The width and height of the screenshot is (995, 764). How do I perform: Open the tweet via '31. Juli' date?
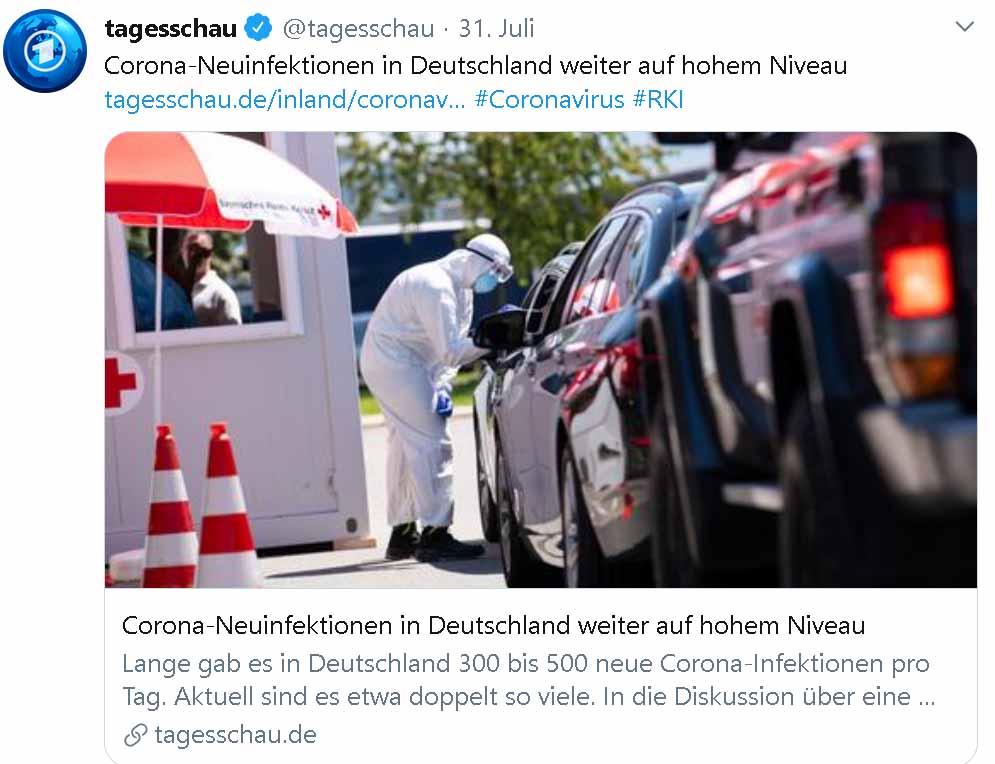496,29
